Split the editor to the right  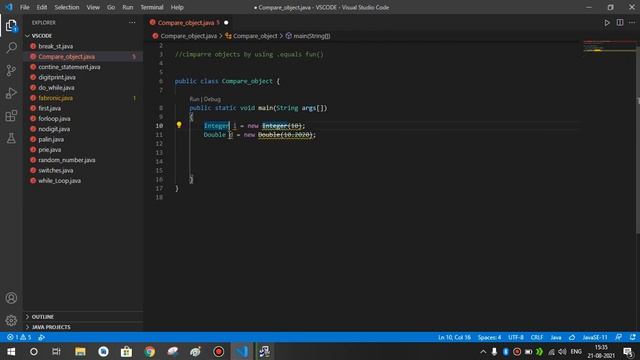point(620,23)
